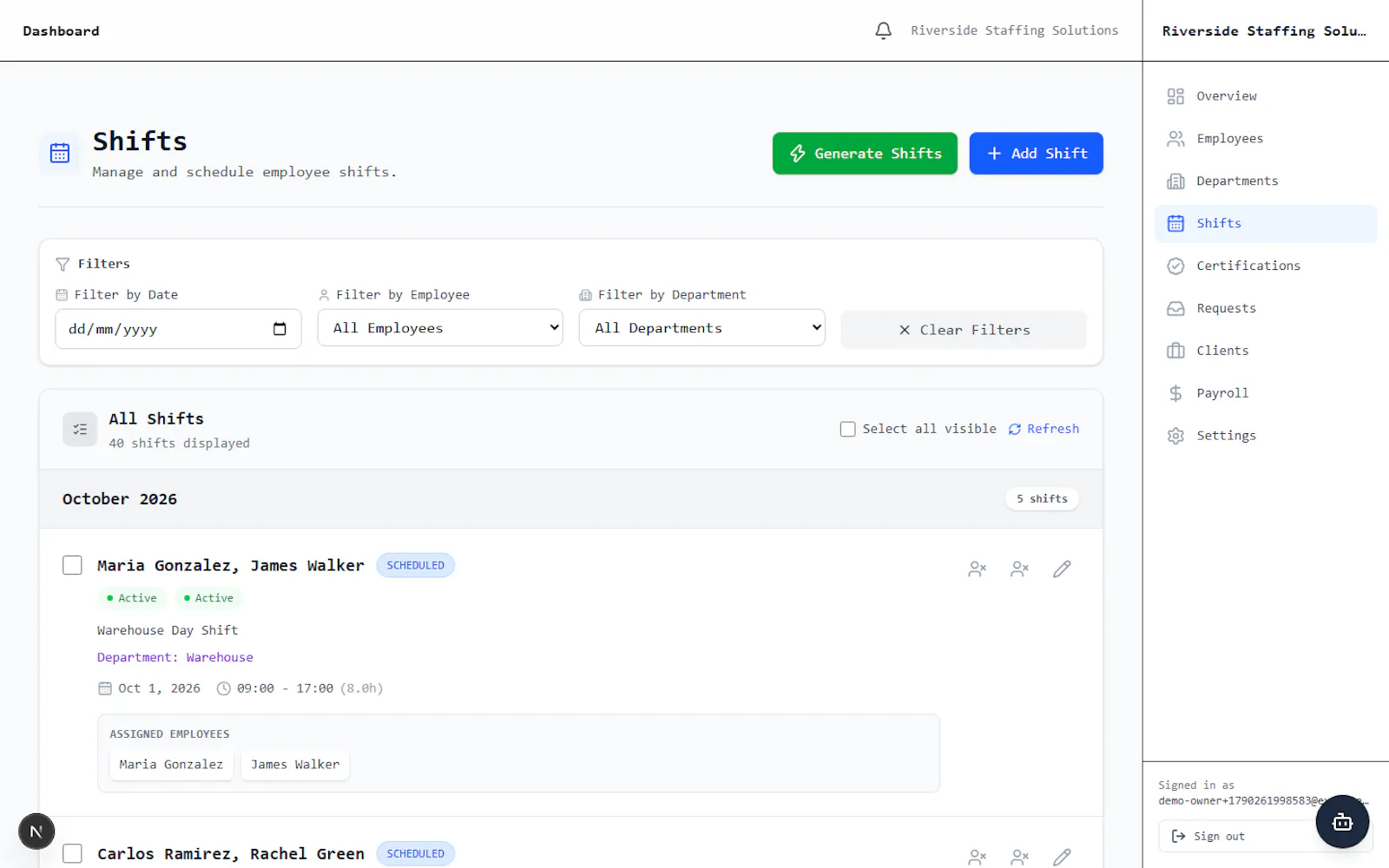
Task: Navigate to Departments in sidebar
Action: (x=1265, y=181)
